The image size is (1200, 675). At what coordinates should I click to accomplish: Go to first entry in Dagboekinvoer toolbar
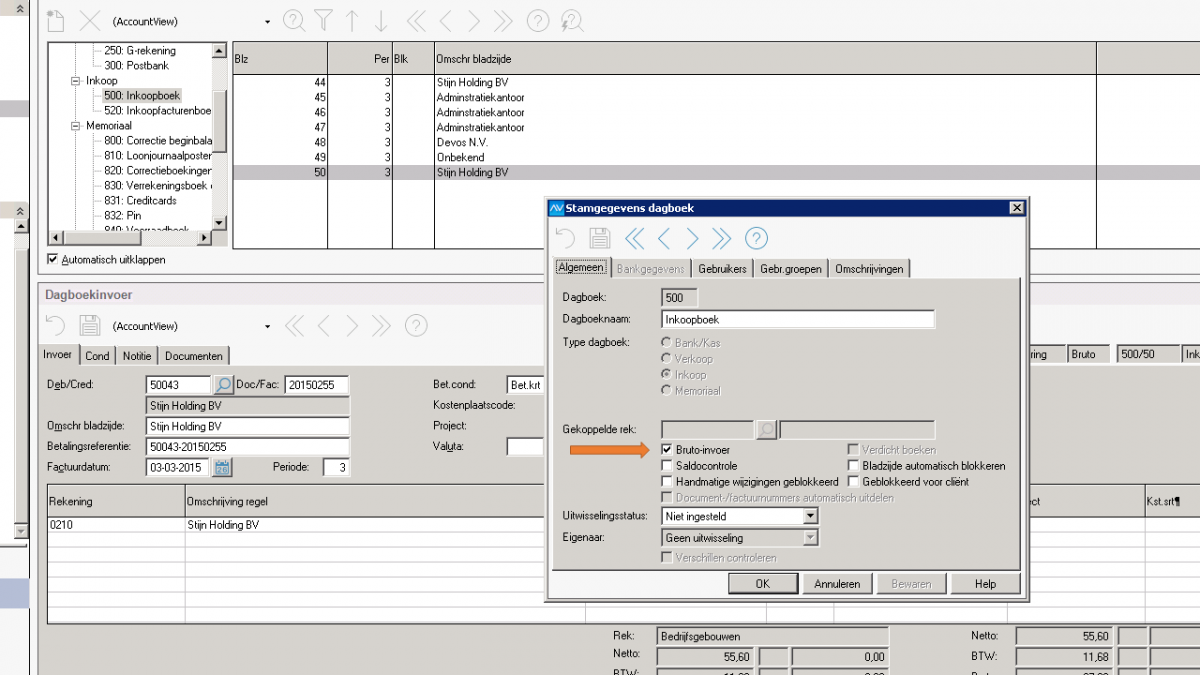[x=294, y=325]
